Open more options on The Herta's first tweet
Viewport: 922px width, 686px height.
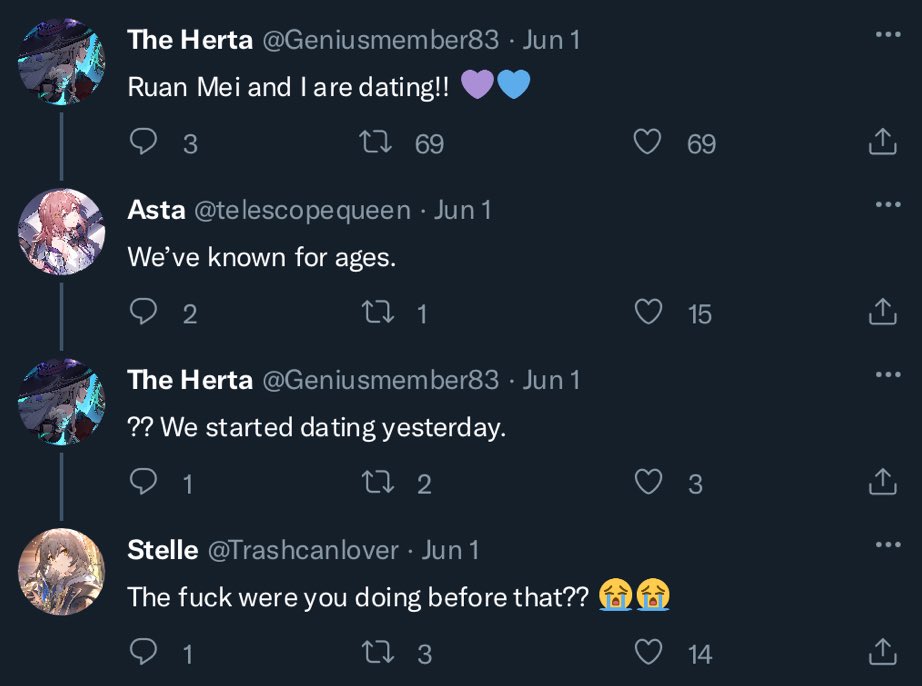pyautogui.click(x=887, y=35)
